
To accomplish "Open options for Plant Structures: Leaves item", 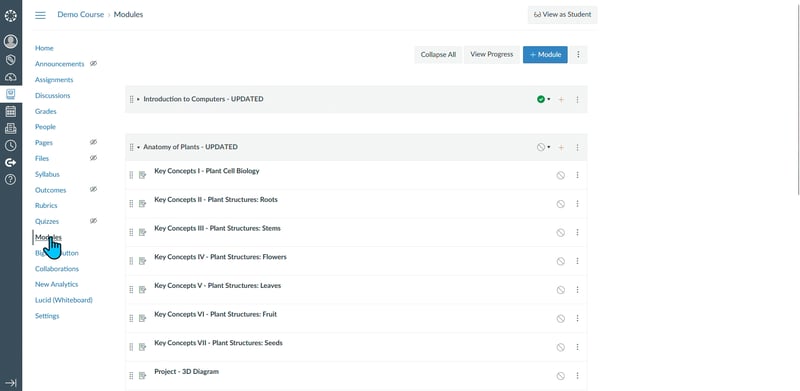I will pos(578,289).
